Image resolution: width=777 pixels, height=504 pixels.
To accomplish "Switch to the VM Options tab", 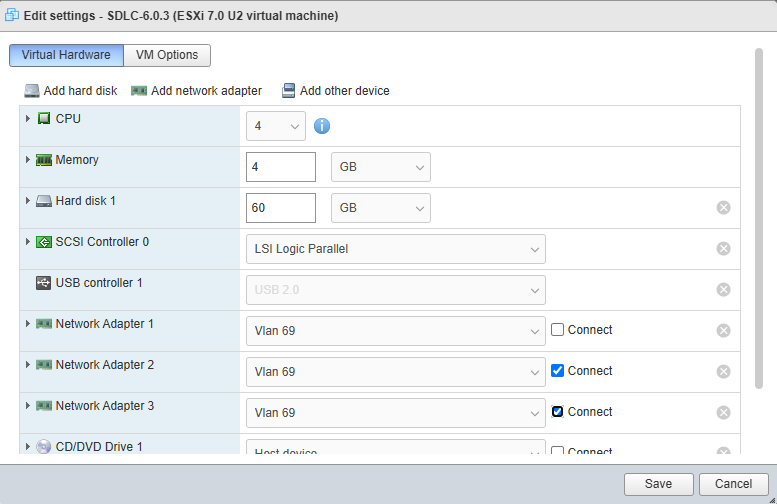I will point(167,56).
